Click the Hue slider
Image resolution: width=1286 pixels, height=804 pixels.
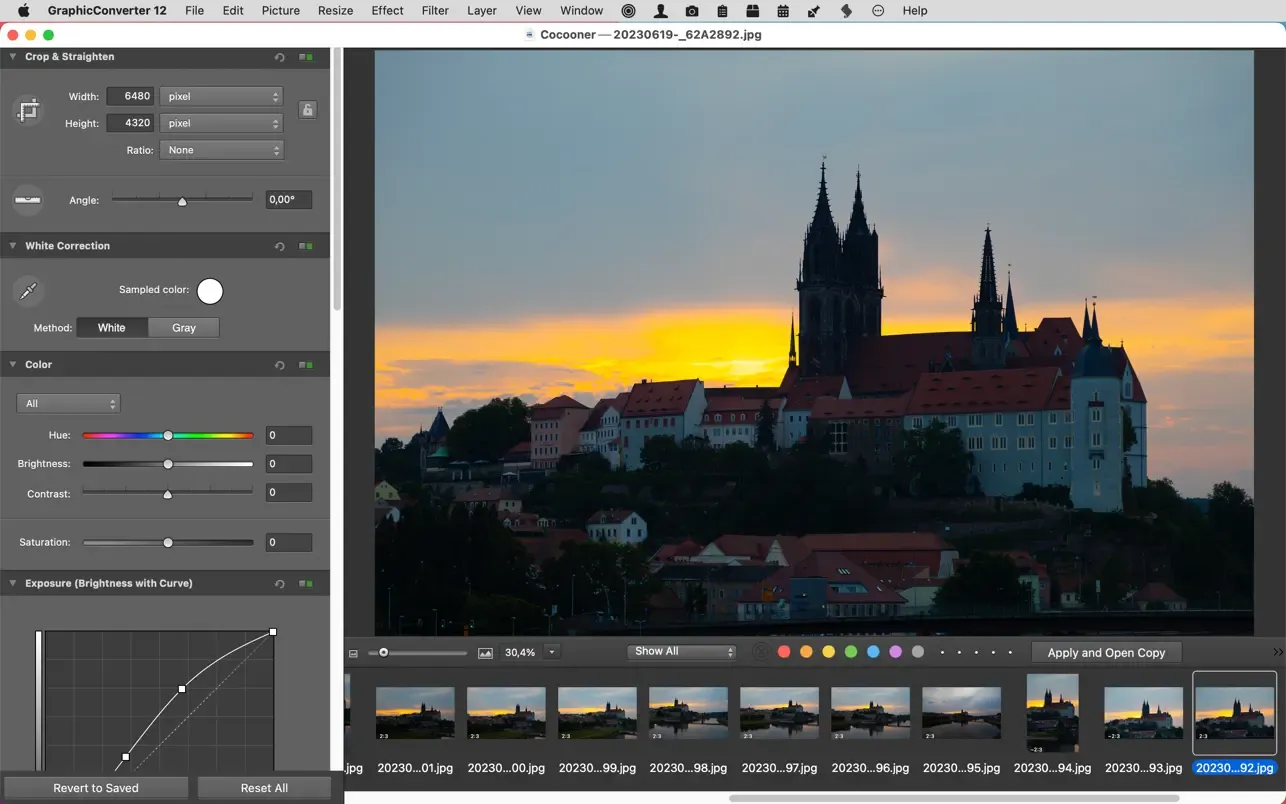(x=168, y=436)
